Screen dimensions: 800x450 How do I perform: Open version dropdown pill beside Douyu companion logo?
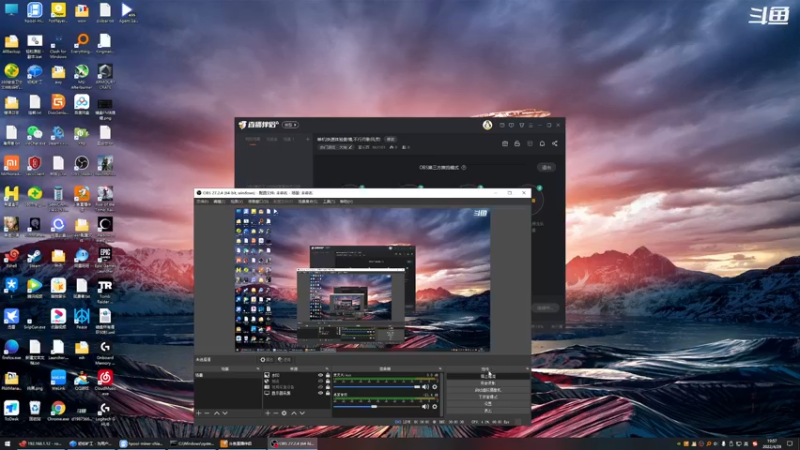(290, 125)
